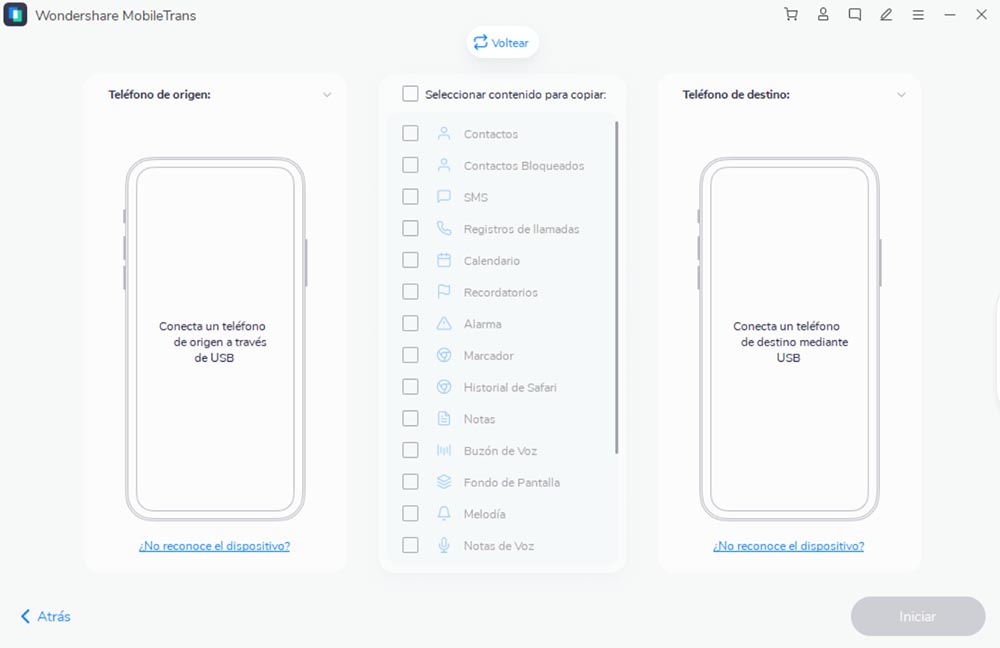Click the Iniciar button
This screenshot has height=648, width=1000.
(918, 616)
